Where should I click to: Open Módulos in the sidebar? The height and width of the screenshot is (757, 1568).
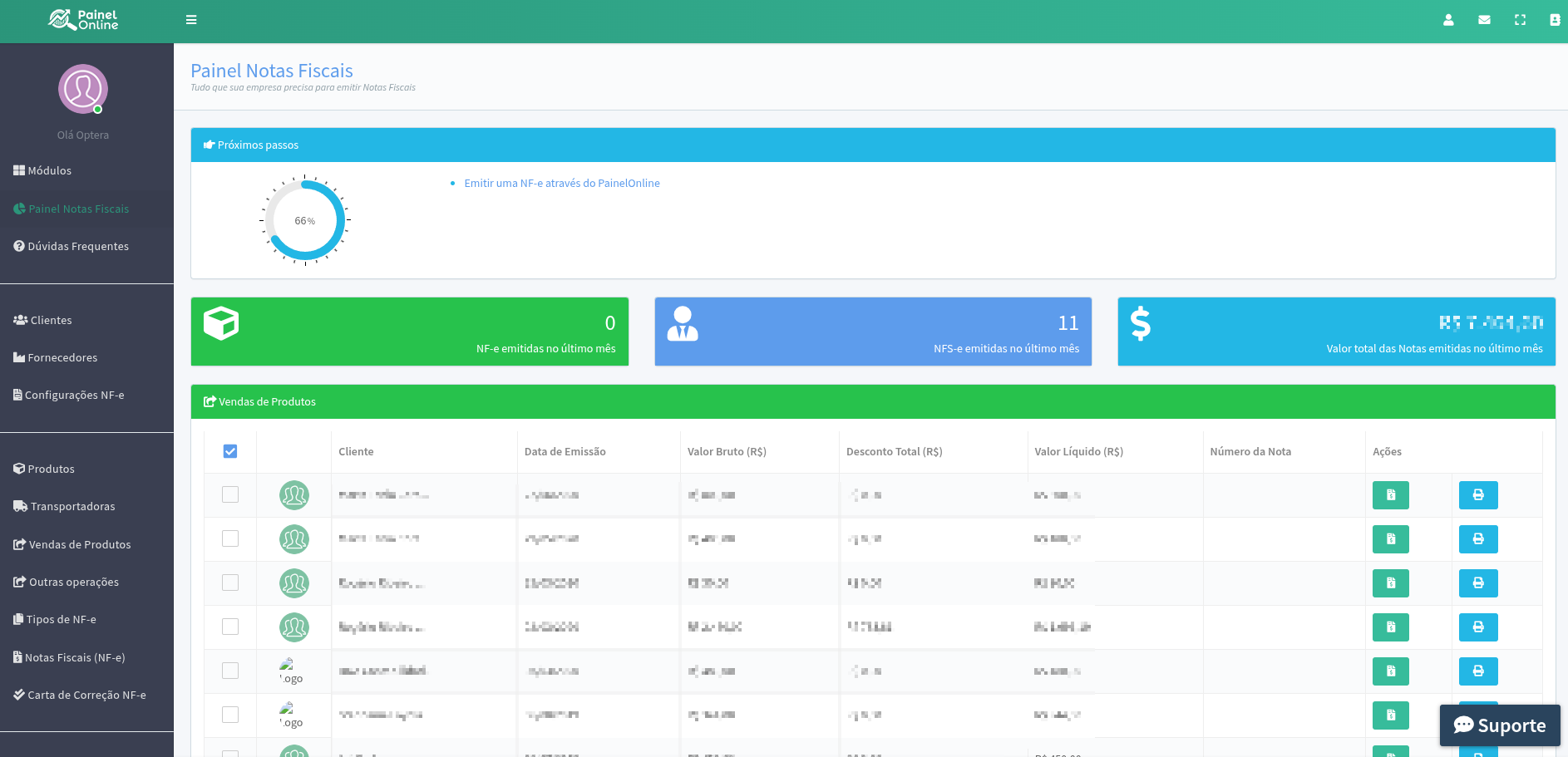coord(49,170)
